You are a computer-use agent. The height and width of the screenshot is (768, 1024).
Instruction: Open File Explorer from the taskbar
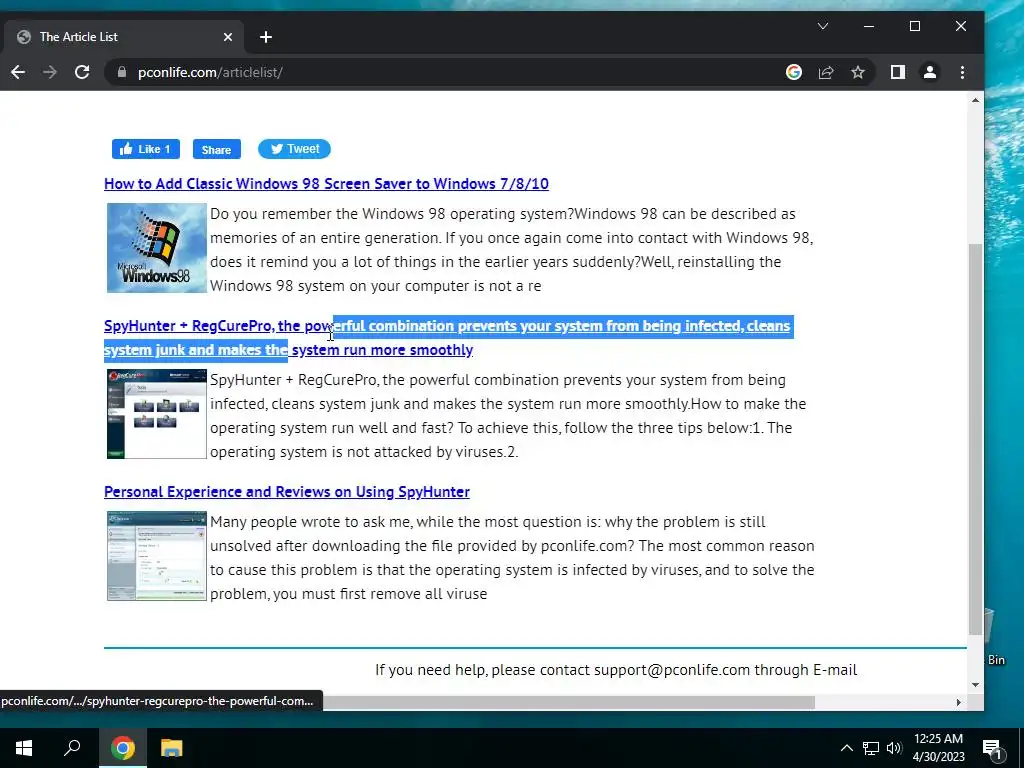click(x=172, y=748)
